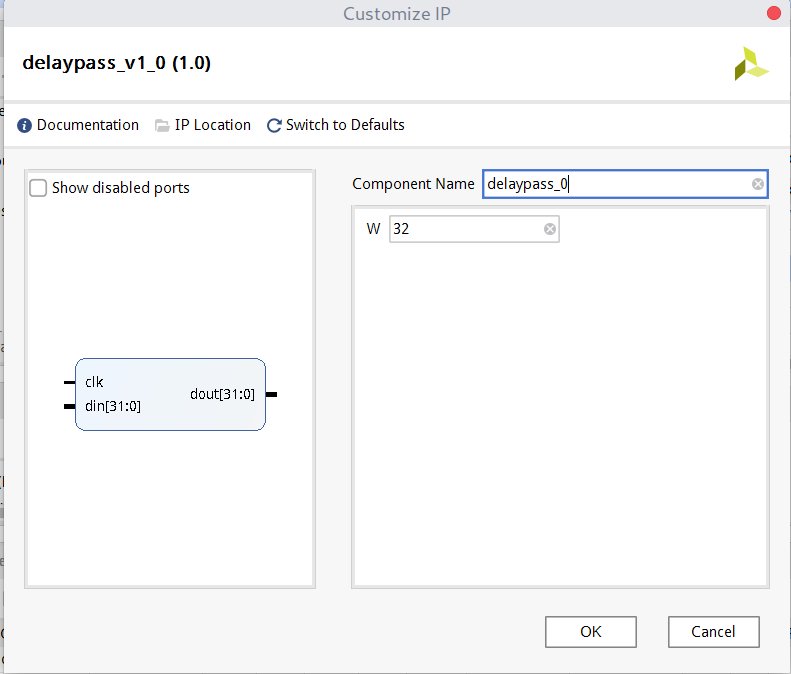Clear the W parameter value with its X icon
This screenshot has width=791, height=674.
coord(550,229)
